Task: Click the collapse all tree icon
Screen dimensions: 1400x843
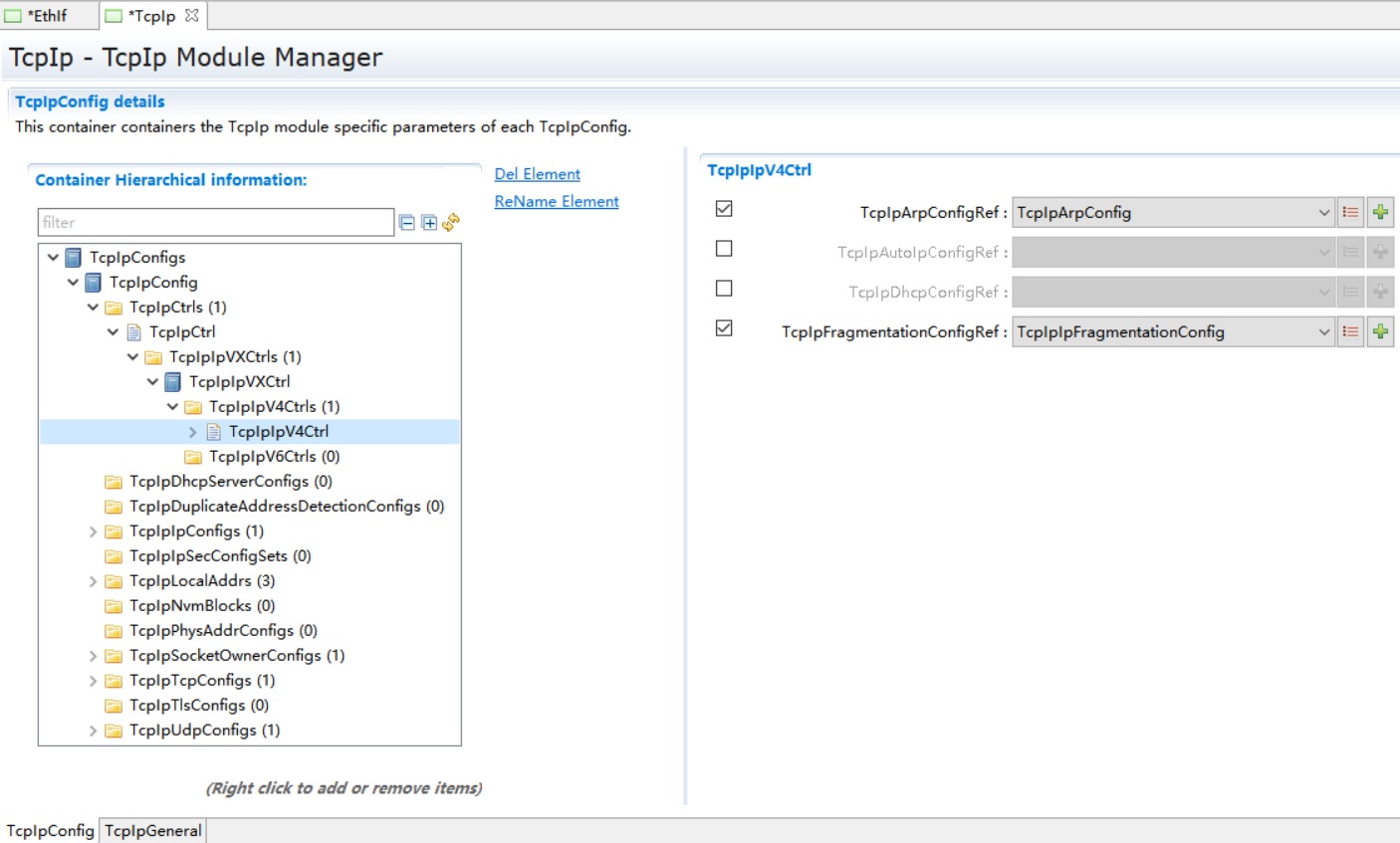Action: coord(407,222)
